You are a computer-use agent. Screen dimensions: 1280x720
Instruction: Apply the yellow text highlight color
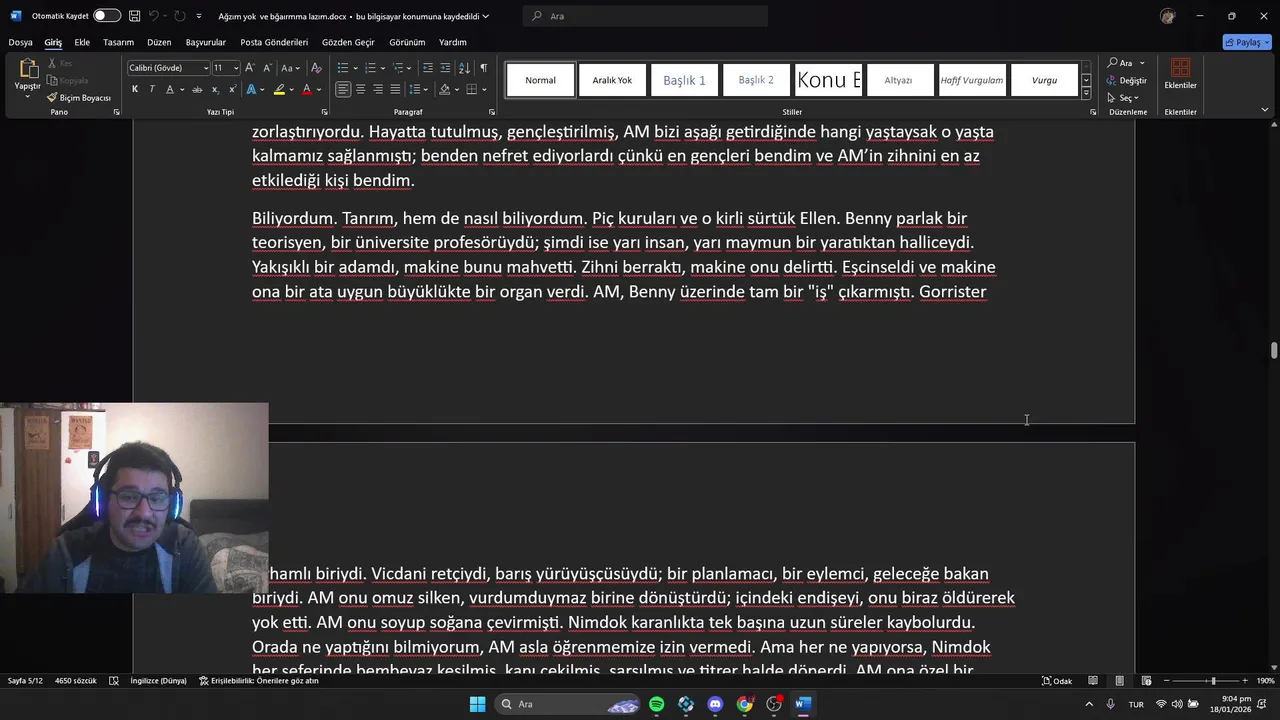pos(279,90)
